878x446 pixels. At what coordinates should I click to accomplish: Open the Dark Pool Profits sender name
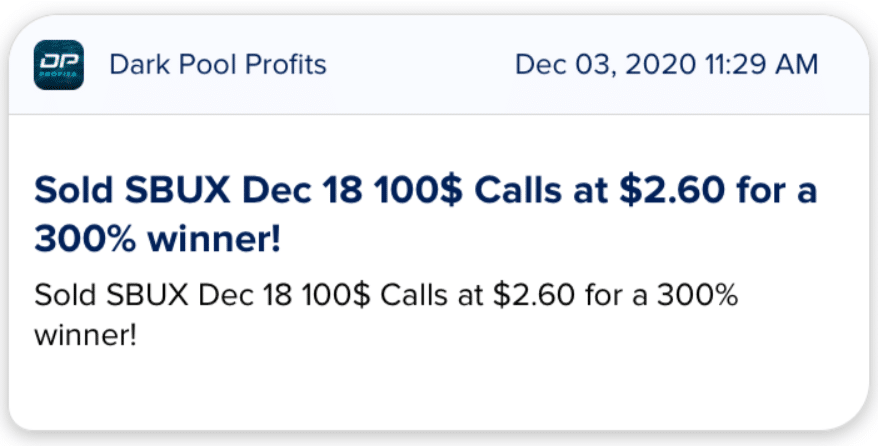(x=218, y=64)
